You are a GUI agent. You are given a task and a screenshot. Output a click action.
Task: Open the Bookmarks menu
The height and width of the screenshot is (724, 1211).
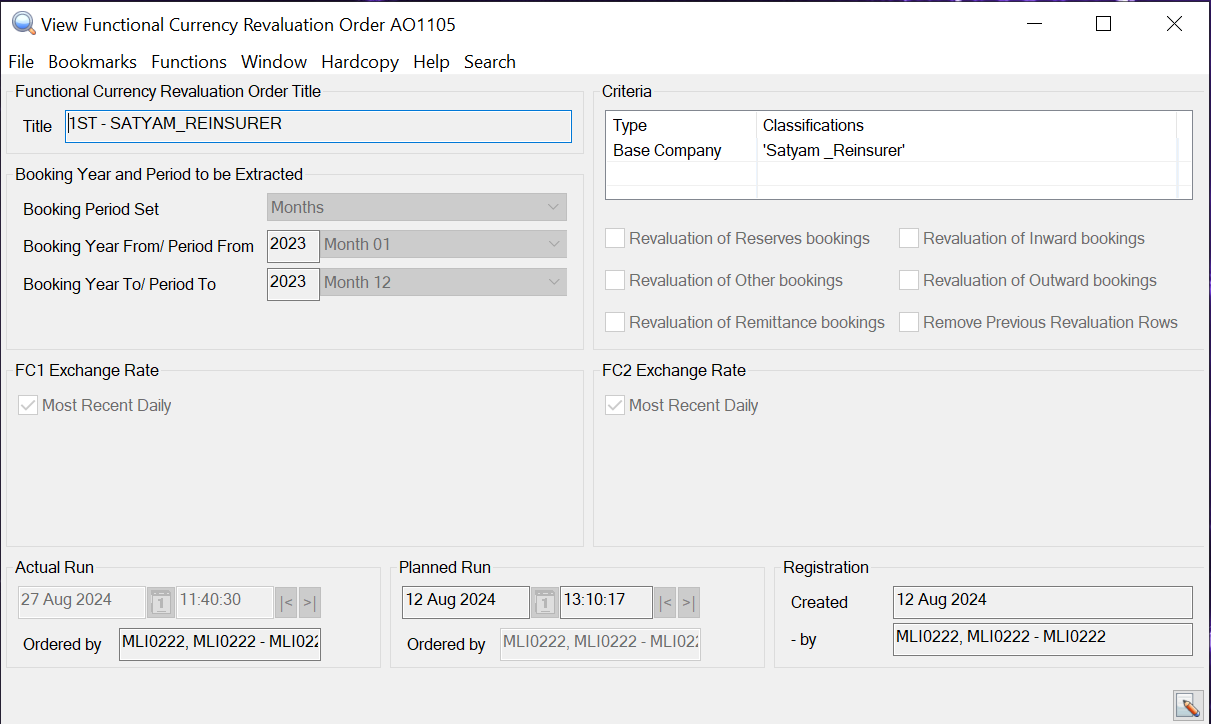coord(92,62)
